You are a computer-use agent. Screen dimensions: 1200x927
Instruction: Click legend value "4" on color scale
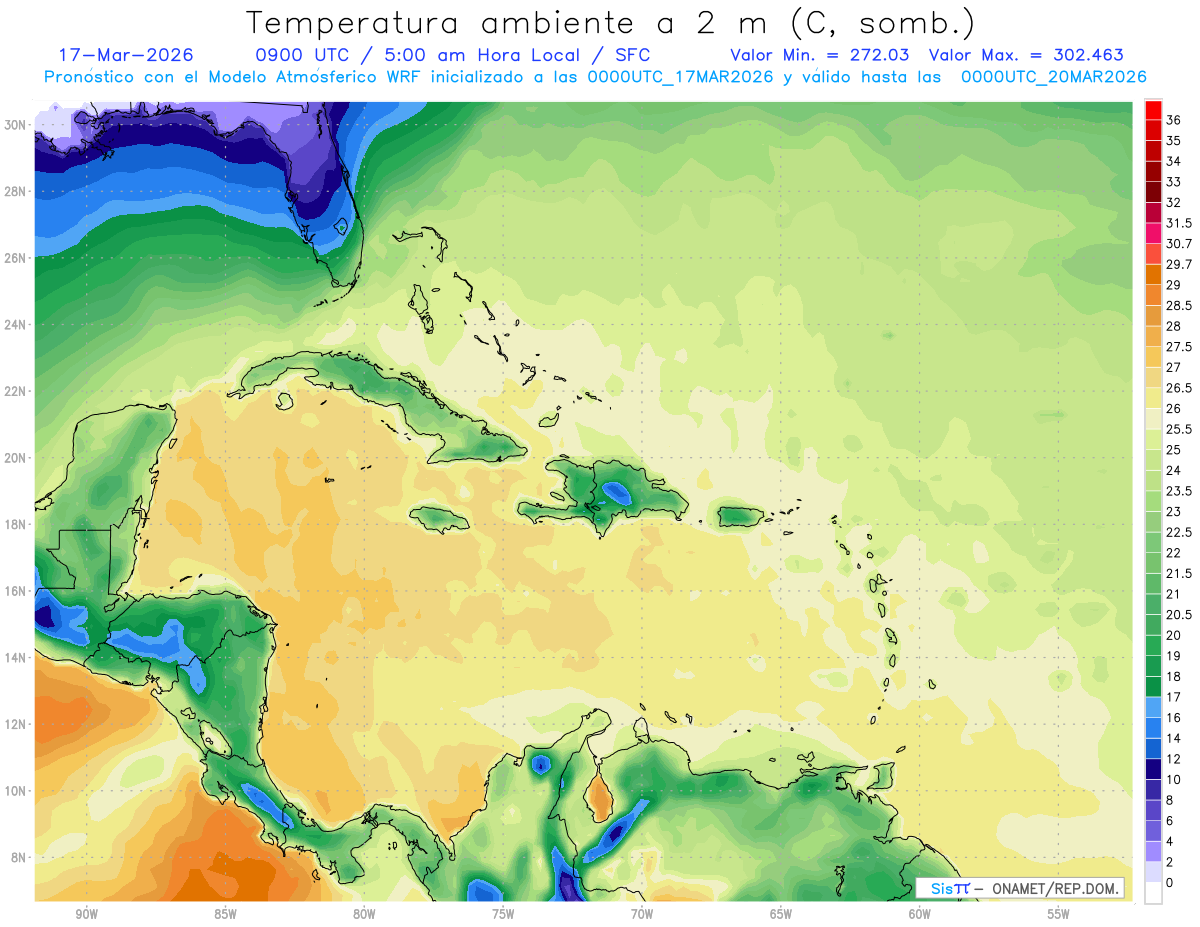click(1171, 841)
